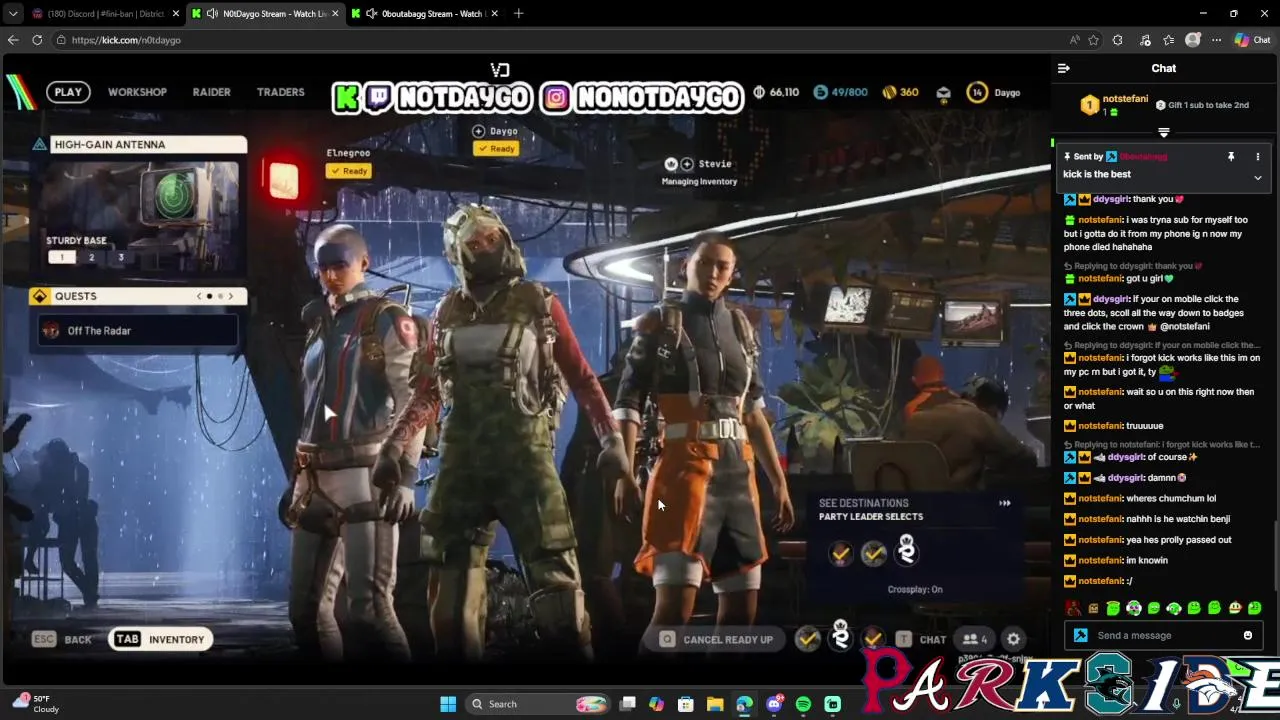1280x720 pixels.
Task: Open the Windows Start menu
Action: [x=448, y=704]
